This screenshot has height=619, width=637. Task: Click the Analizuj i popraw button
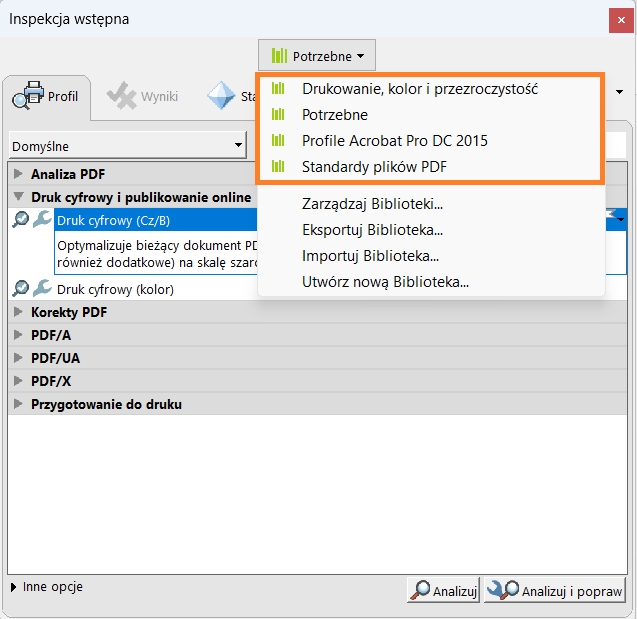pos(555,590)
